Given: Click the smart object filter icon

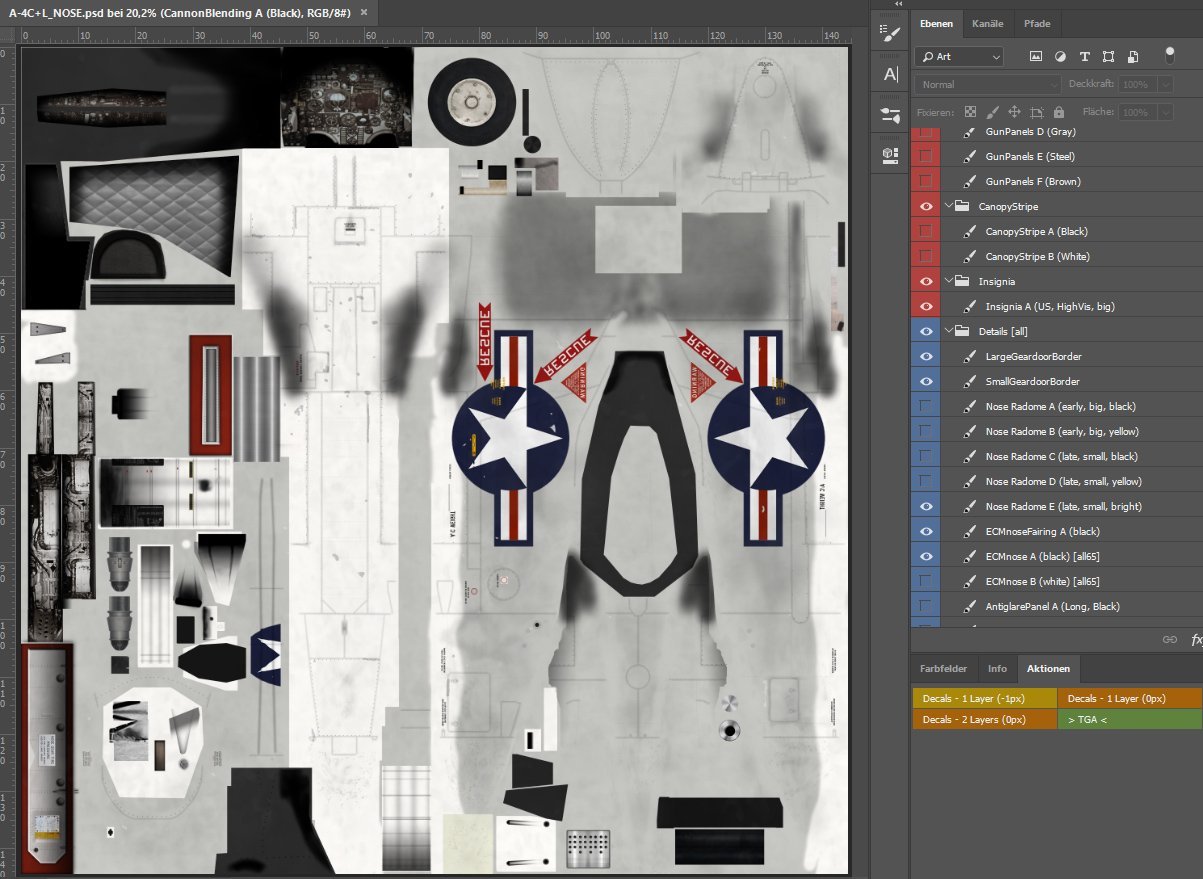Looking at the screenshot, I should click(1131, 56).
